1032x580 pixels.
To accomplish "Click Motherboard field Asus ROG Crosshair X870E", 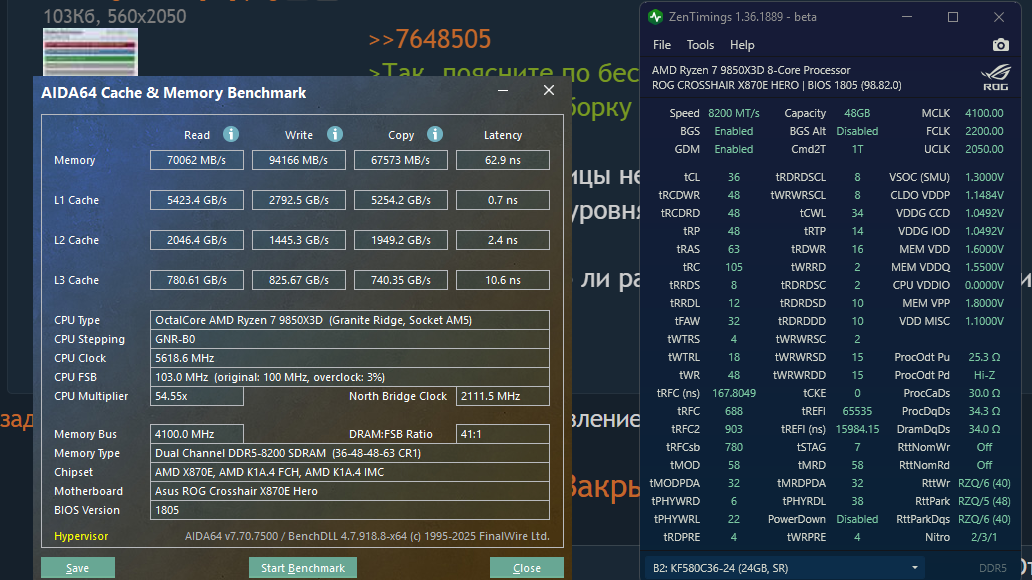I will pos(349,491).
